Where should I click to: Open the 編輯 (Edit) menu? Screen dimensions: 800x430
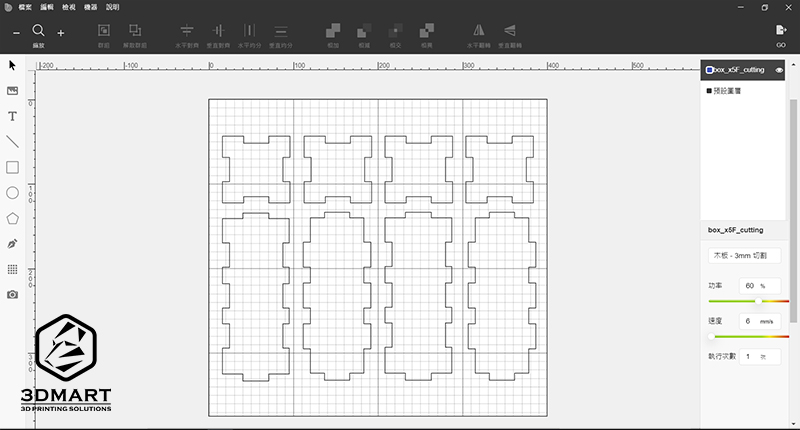[47, 7]
